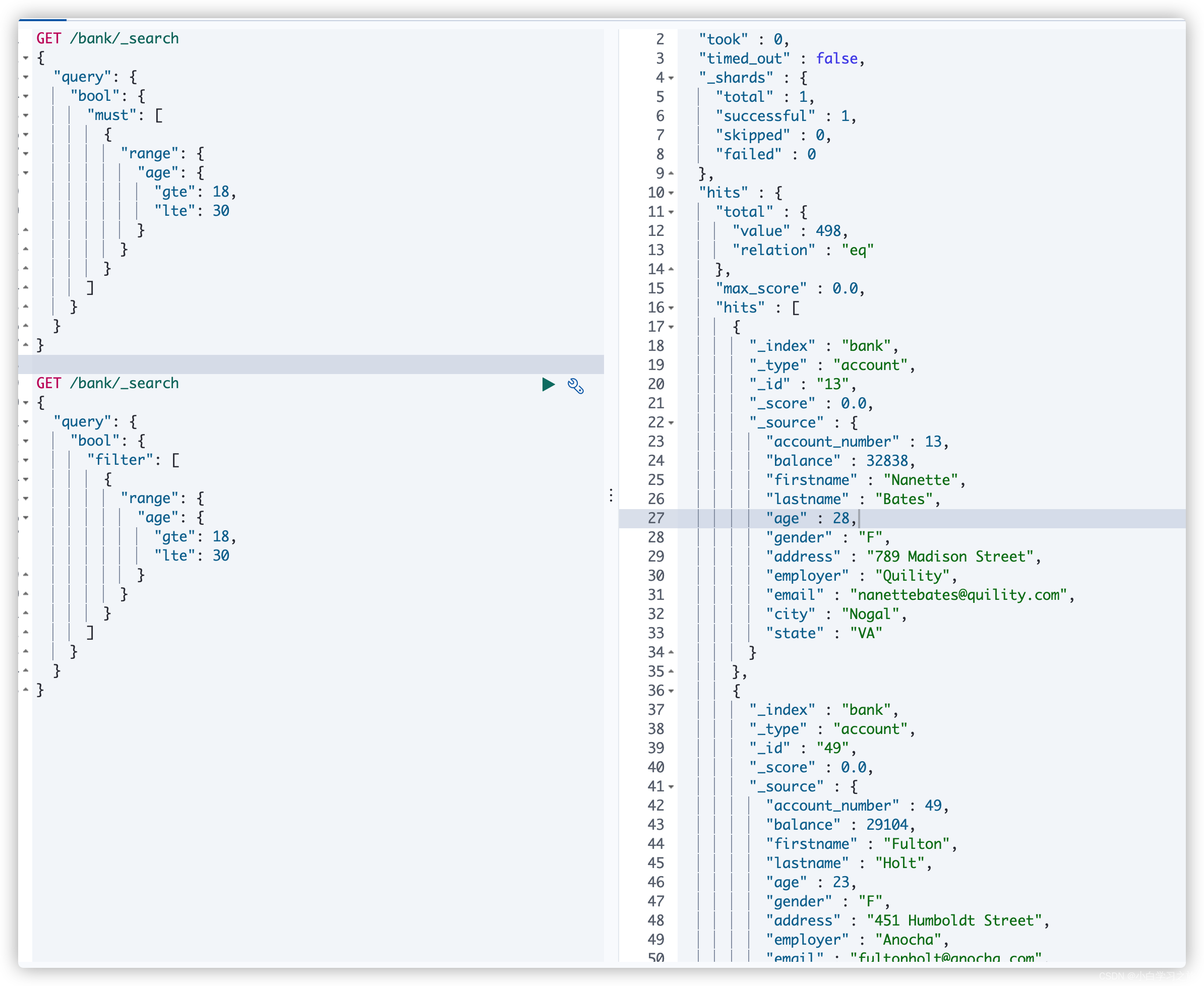Collapse the "_shards" block at line 4
The width and height of the screenshot is (1204, 986).
[671, 78]
